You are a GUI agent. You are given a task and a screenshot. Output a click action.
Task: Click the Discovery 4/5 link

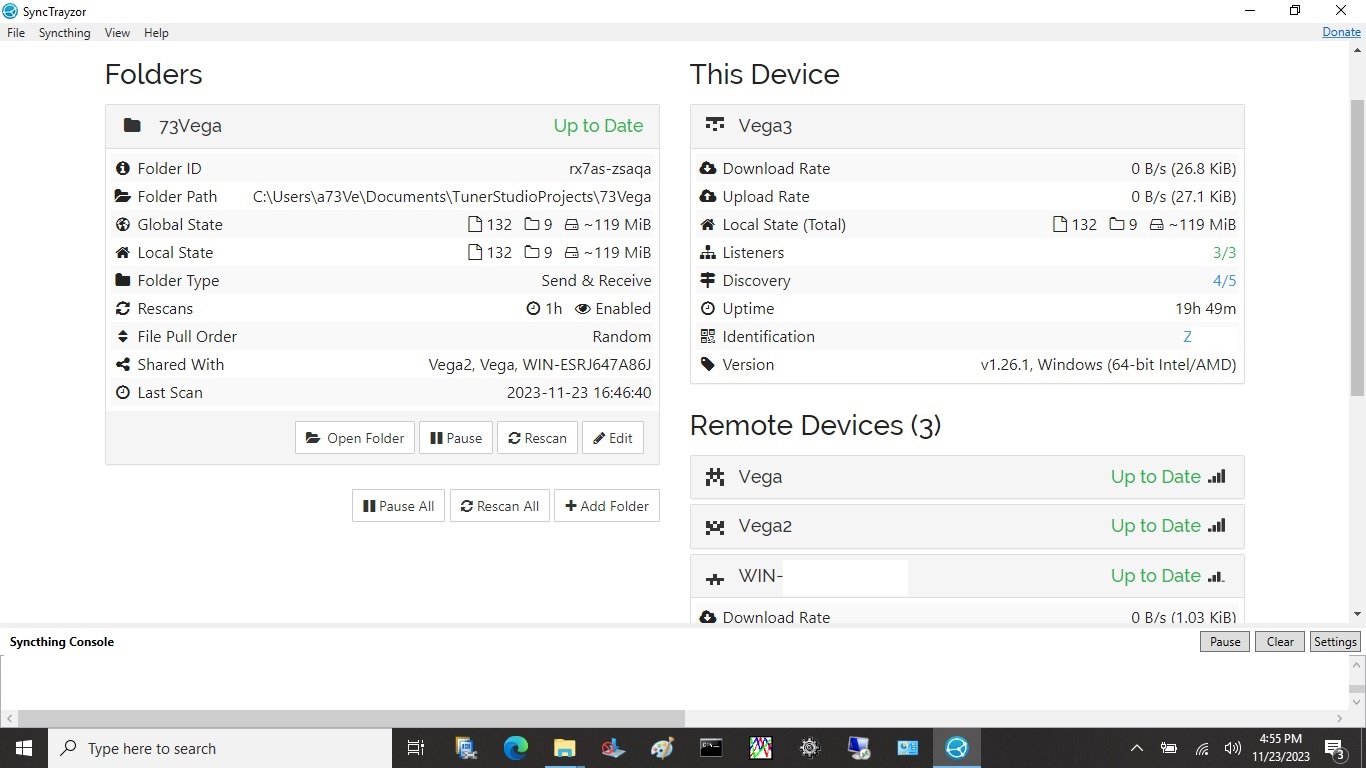[x=1224, y=281]
